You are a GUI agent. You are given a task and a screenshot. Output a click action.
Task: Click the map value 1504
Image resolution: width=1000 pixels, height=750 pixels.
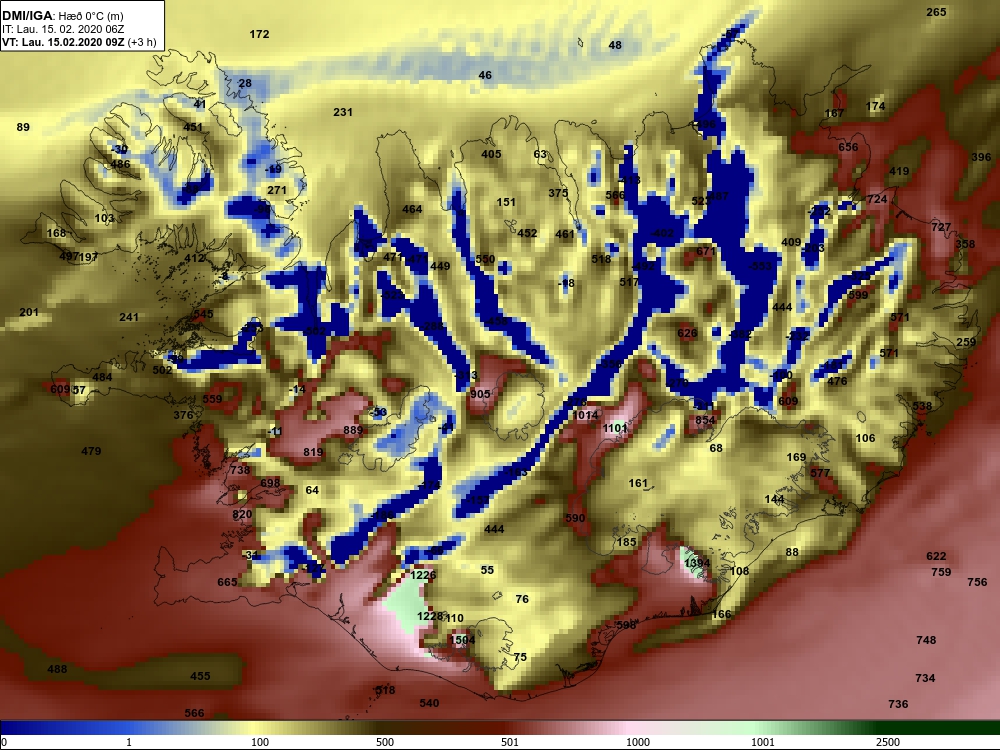pos(462,640)
